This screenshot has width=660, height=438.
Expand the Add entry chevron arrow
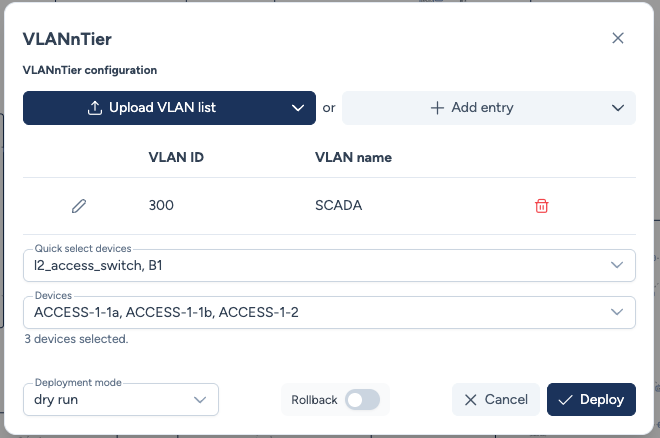click(x=616, y=108)
